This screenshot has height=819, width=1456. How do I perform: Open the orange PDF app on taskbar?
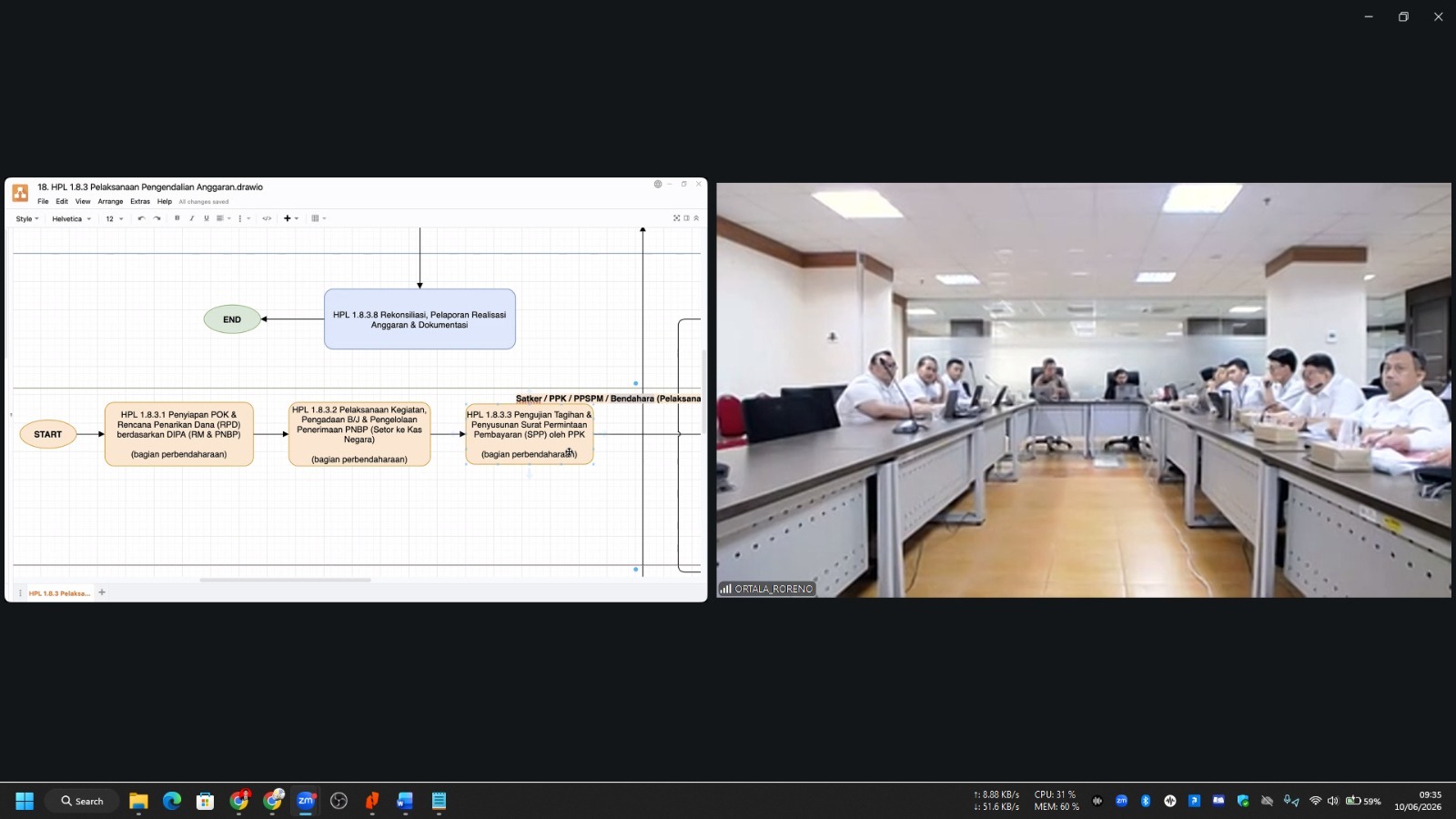click(x=372, y=801)
